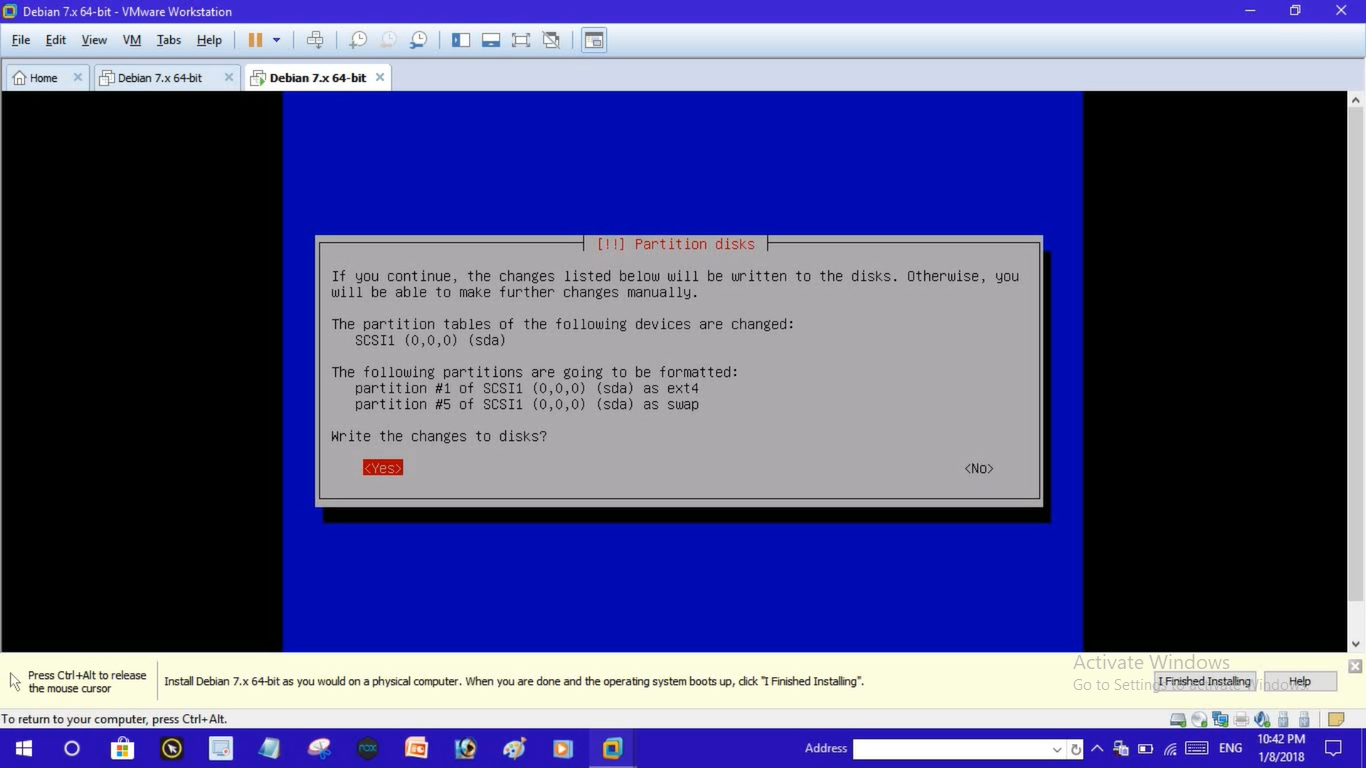Screen dimensions: 1366x768
Task: Open the snapshot manager wrench-clock icon
Action: (418, 40)
